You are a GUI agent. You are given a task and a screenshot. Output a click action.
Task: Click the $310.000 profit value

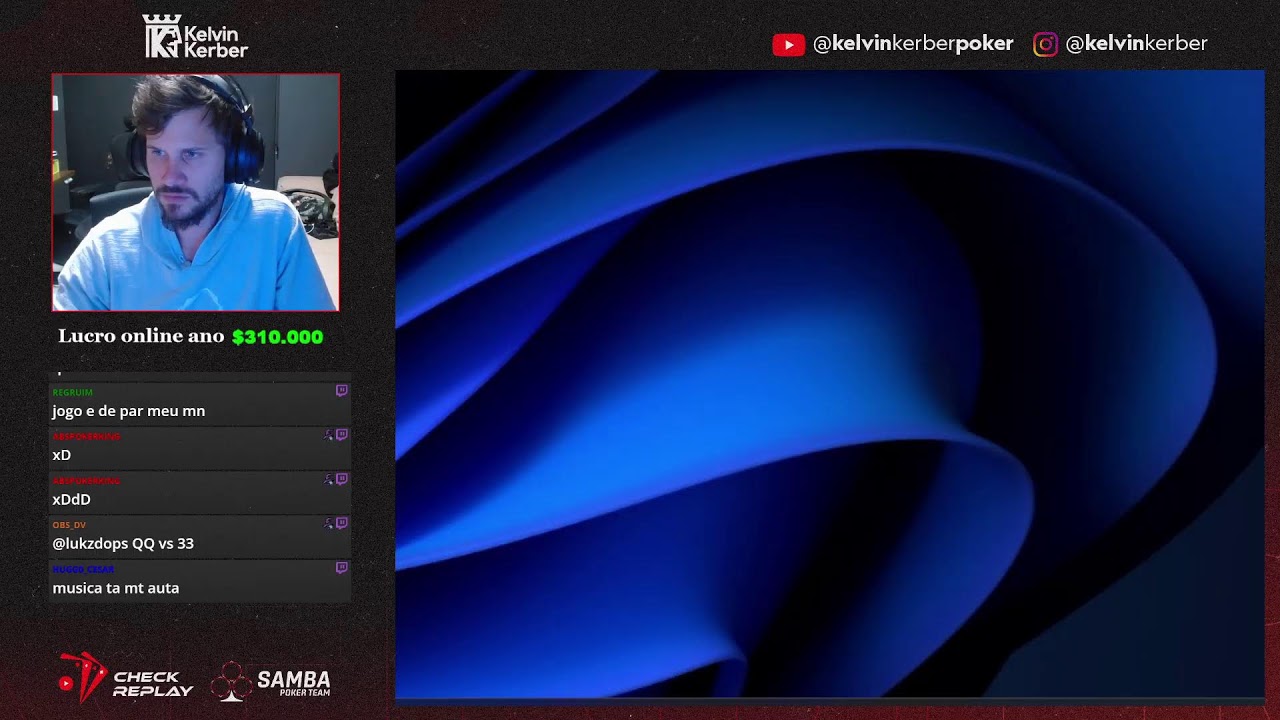[x=277, y=337]
